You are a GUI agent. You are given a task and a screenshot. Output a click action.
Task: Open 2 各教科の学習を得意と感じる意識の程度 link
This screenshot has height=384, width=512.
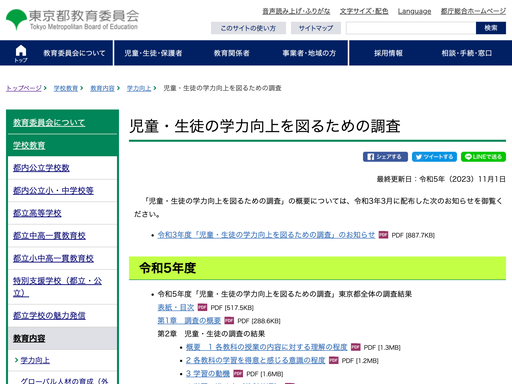tap(255, 361)
